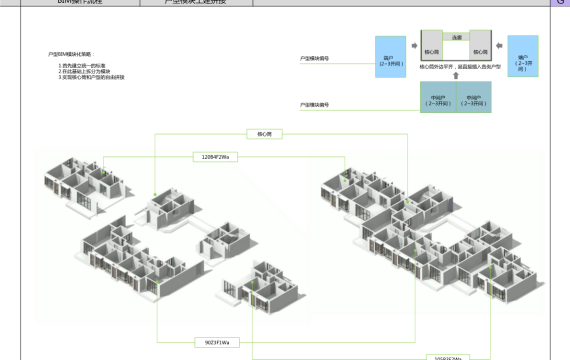Select the green-outlined 核心筒 label above the models
570x360 pixels.
[264, 134]
